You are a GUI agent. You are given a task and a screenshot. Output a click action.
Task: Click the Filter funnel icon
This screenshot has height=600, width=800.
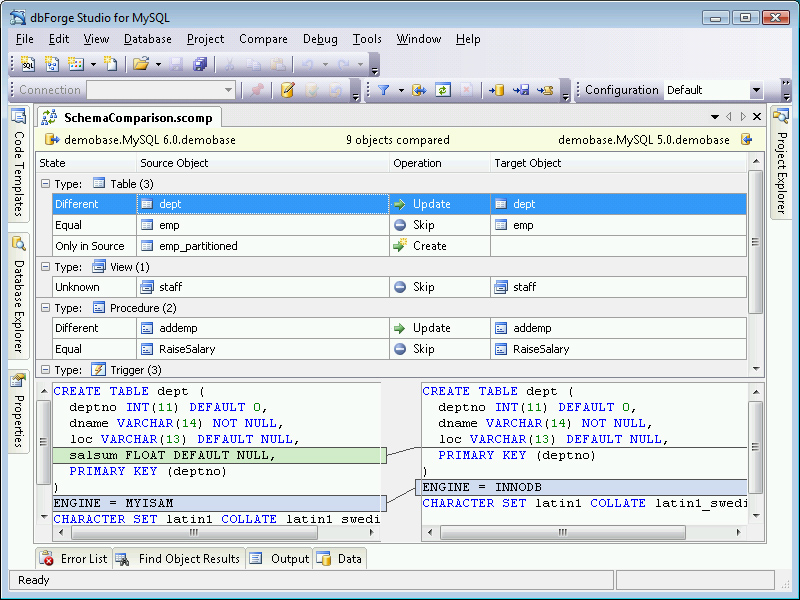(x=383, y=90)
